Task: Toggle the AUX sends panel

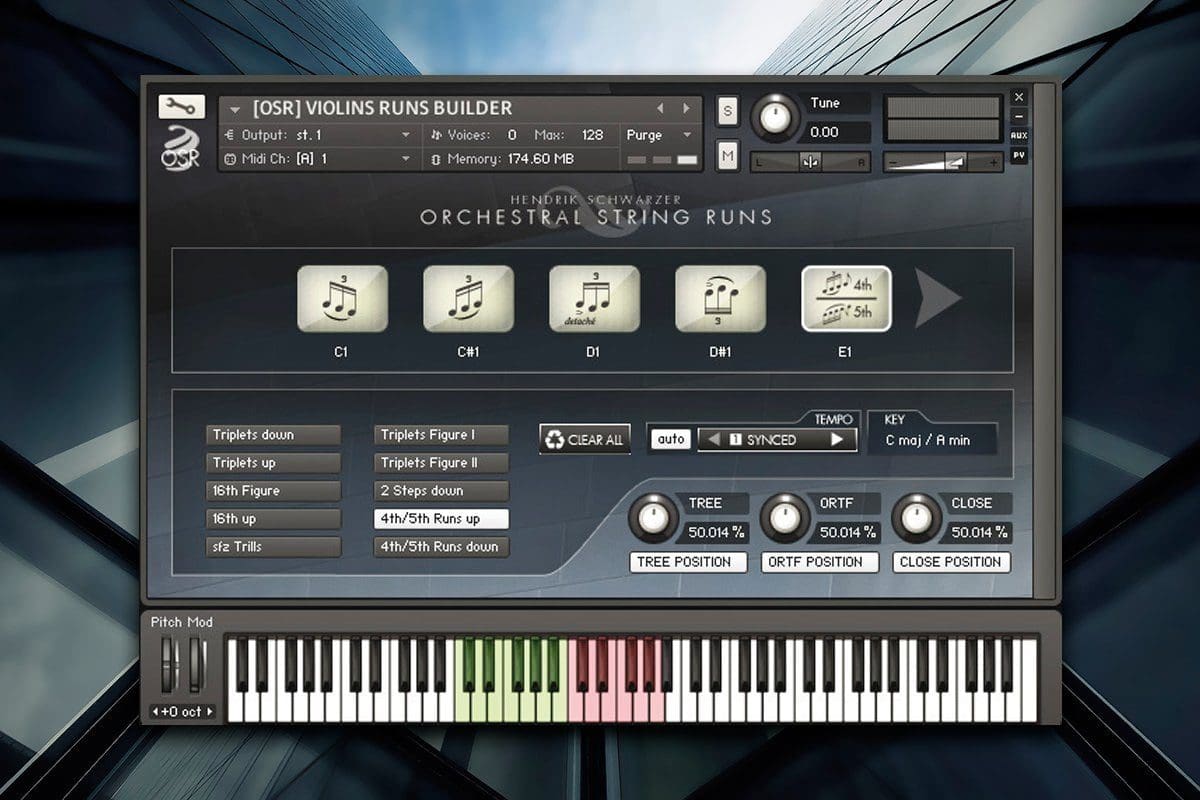Action: click(1019, 135)
